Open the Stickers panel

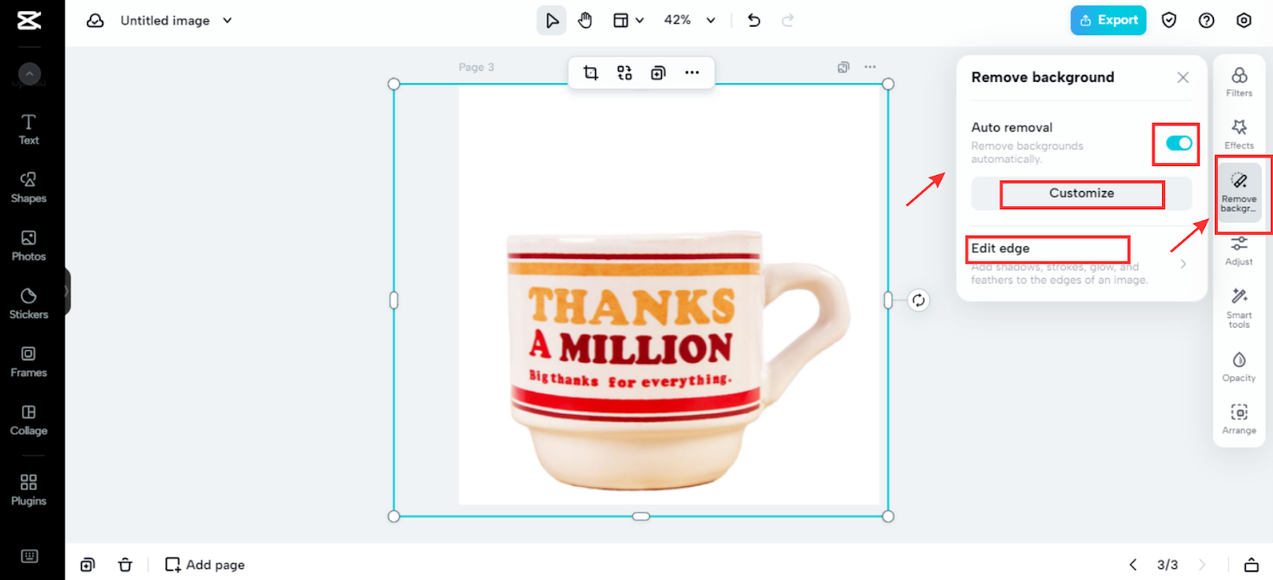(29, 303)
